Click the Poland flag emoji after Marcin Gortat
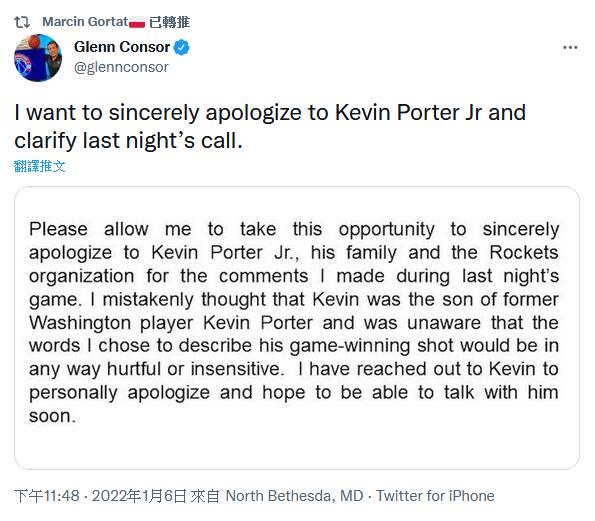 tap(137, 22)
